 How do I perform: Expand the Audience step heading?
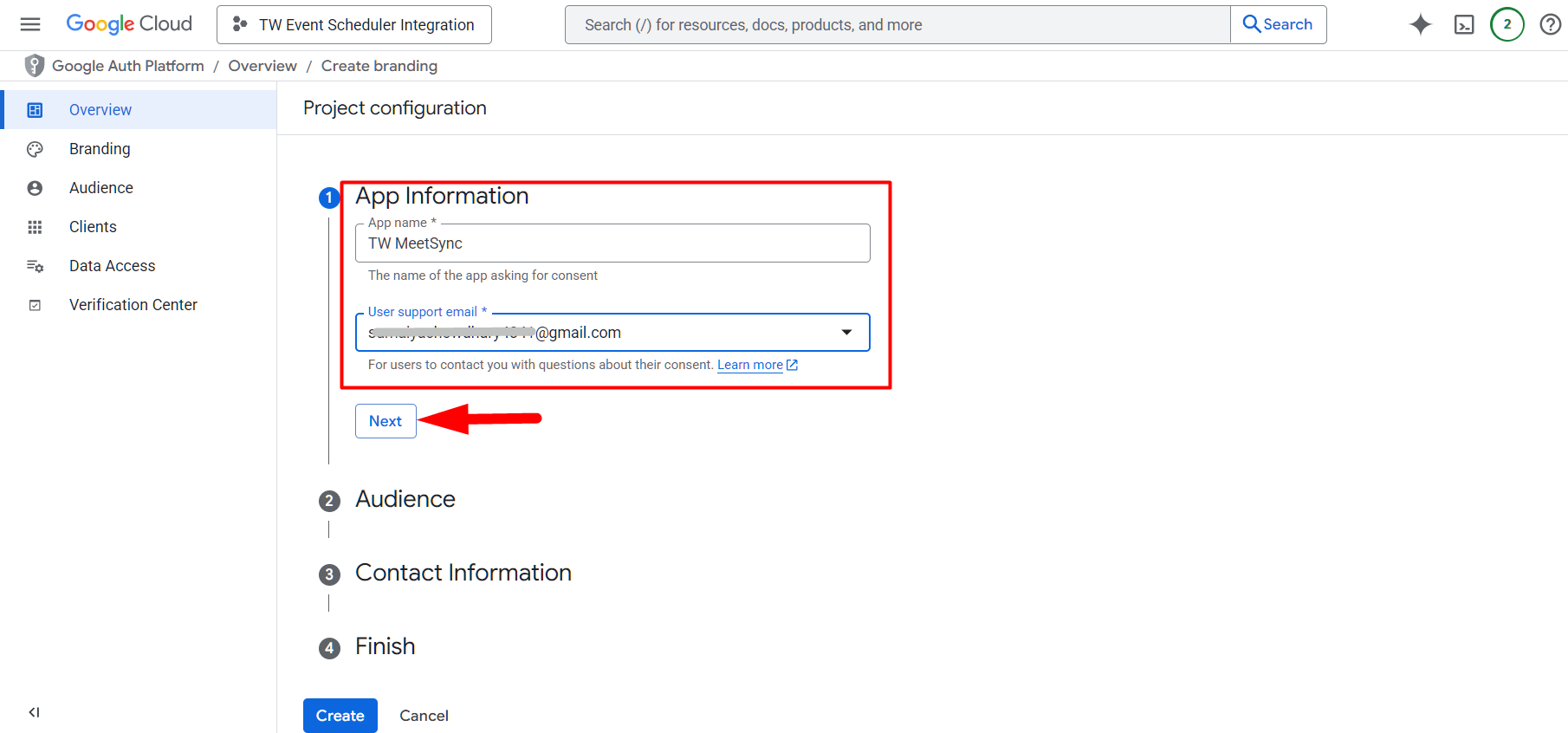pos(405,499)
